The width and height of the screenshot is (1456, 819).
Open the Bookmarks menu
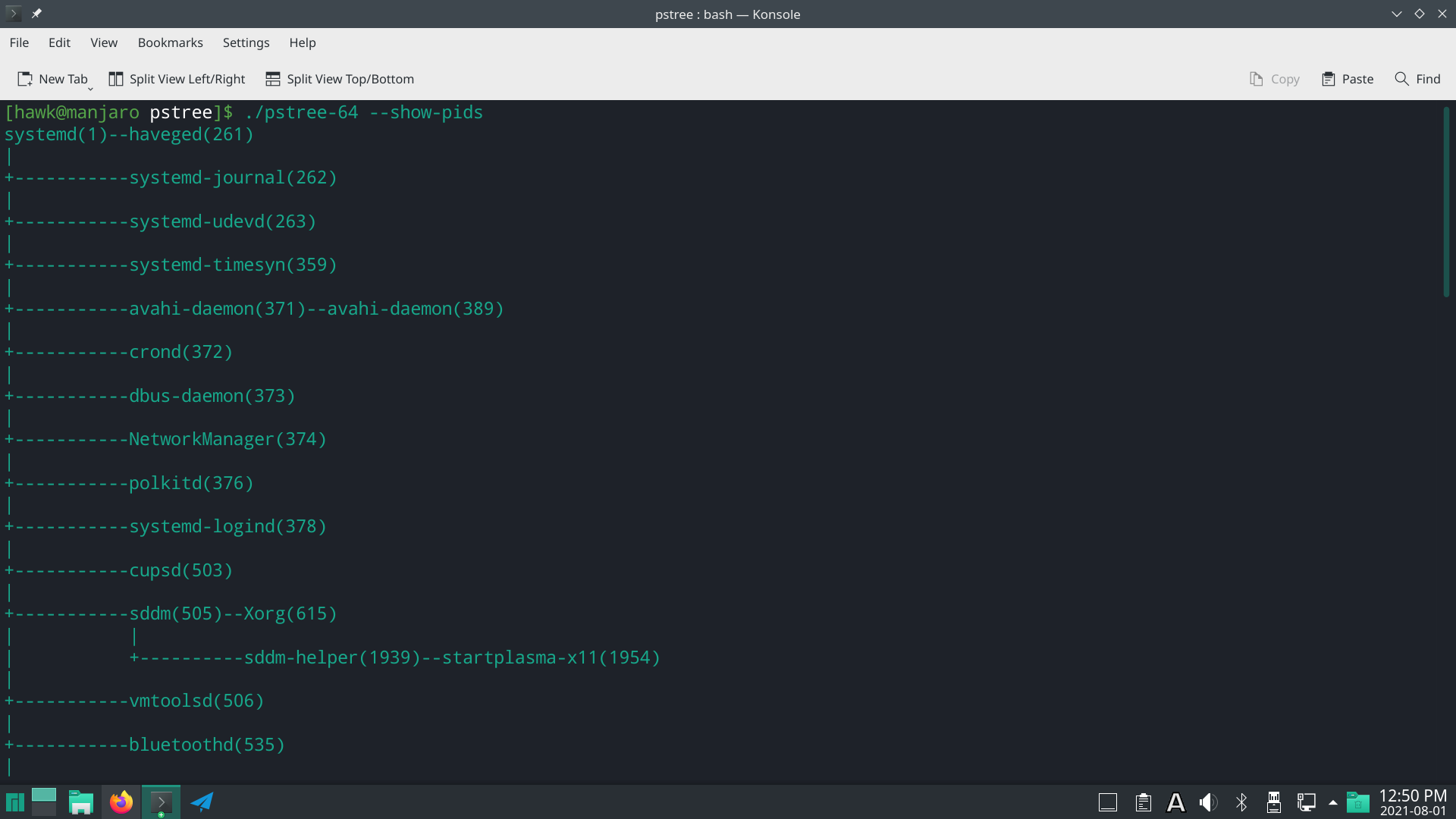tap(170, 42)
